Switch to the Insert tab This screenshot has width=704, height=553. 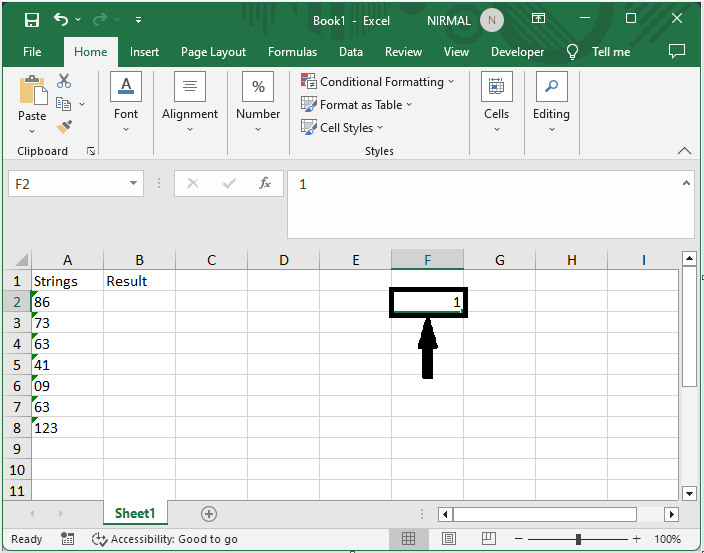point(144,52)
